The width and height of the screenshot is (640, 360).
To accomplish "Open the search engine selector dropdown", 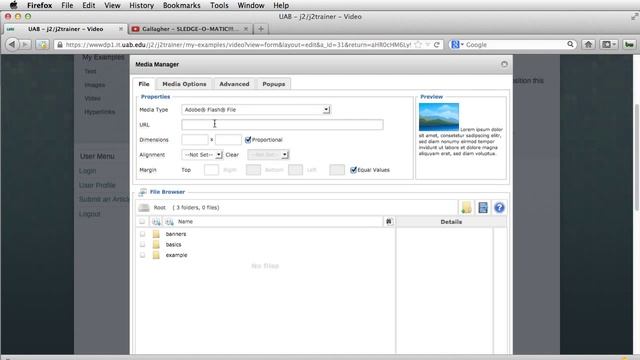I will coord(457,44).
